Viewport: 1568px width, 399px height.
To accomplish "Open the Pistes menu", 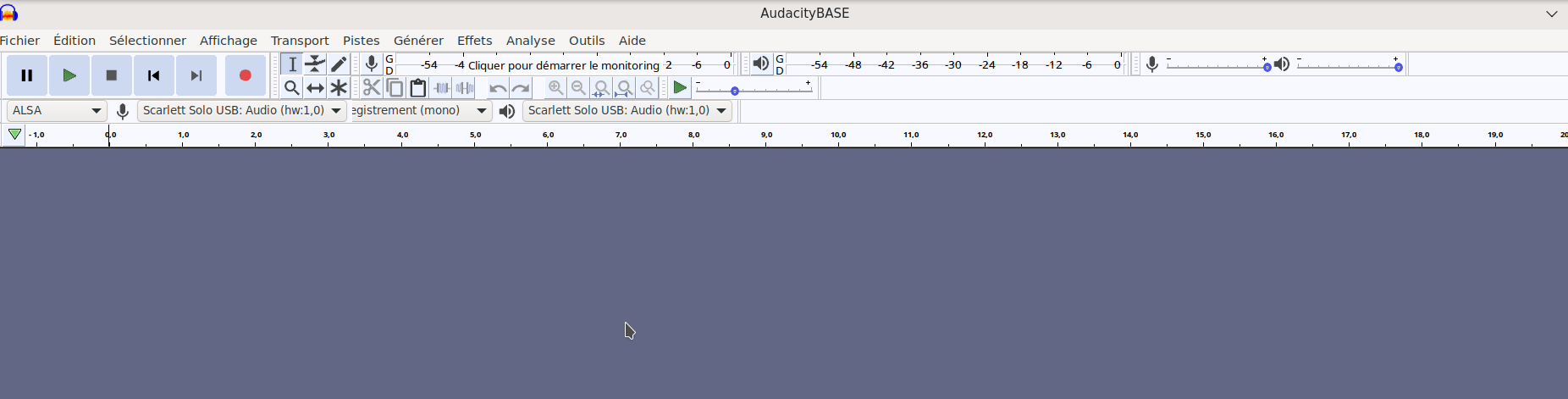I will click(362, 41).
